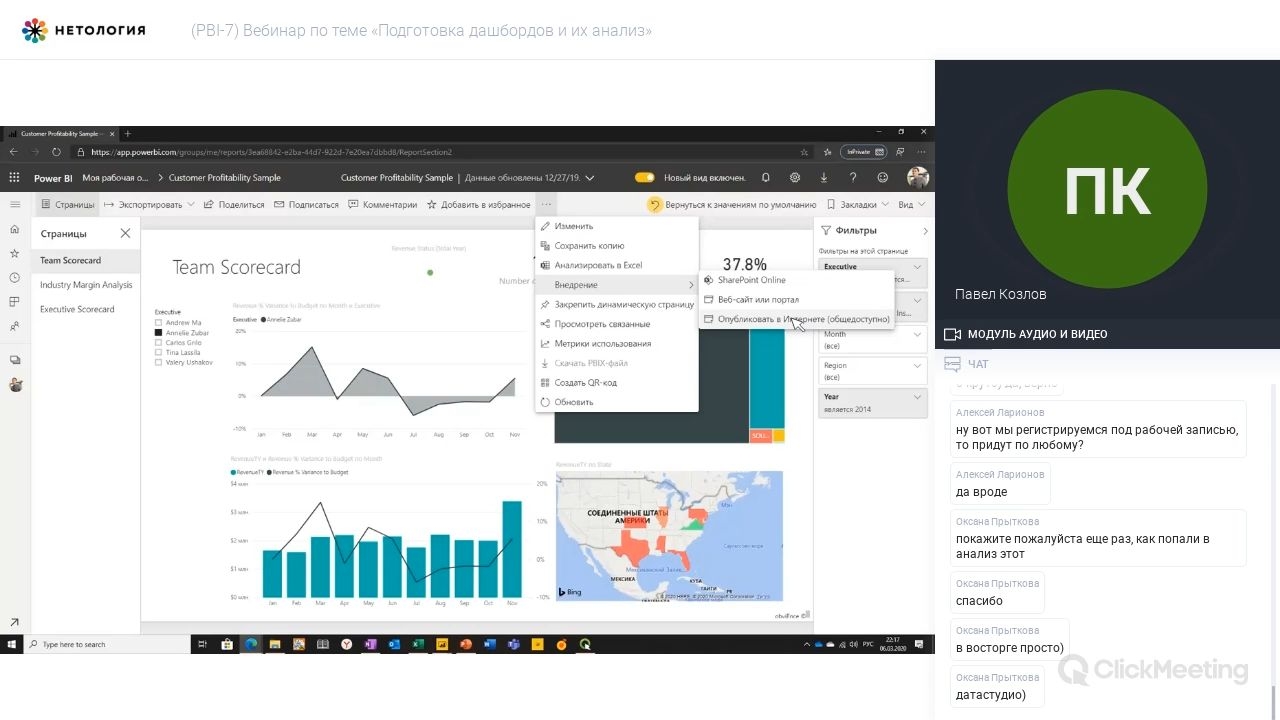
Task: Open the help question mark
Action: [853, 177]
